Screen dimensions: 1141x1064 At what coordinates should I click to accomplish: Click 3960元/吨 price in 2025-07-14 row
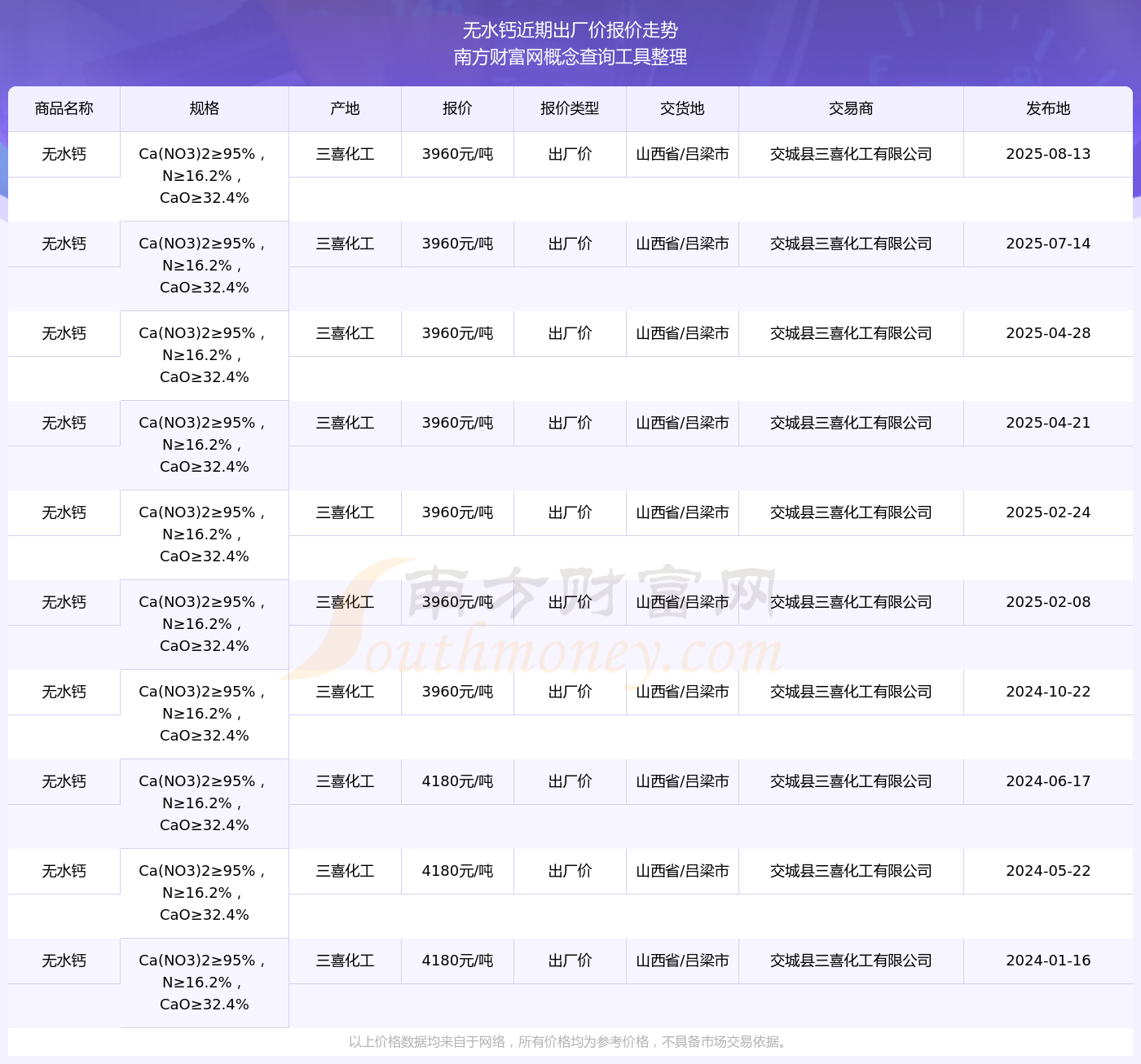pyautogui.click(x=457, y=244)
